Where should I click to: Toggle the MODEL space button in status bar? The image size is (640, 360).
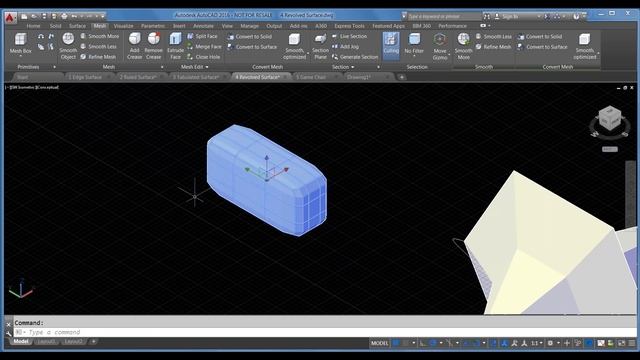pos(379,343)
